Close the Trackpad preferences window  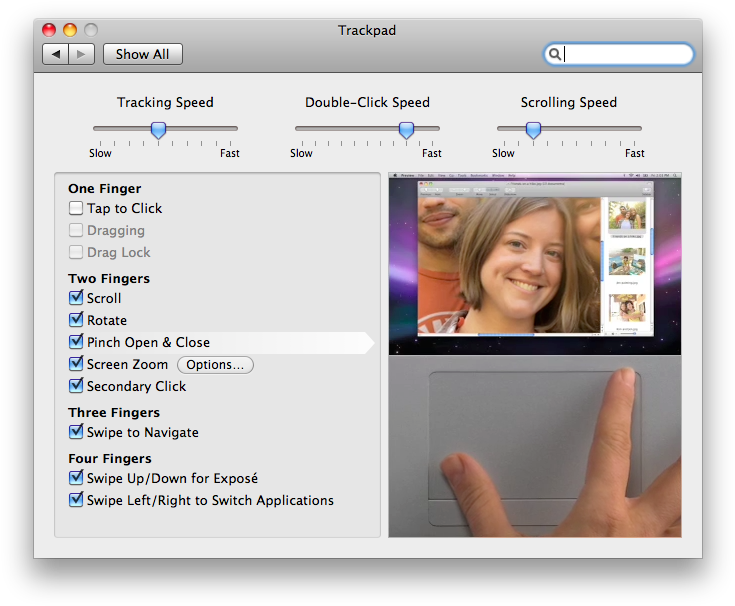point(49,30)
